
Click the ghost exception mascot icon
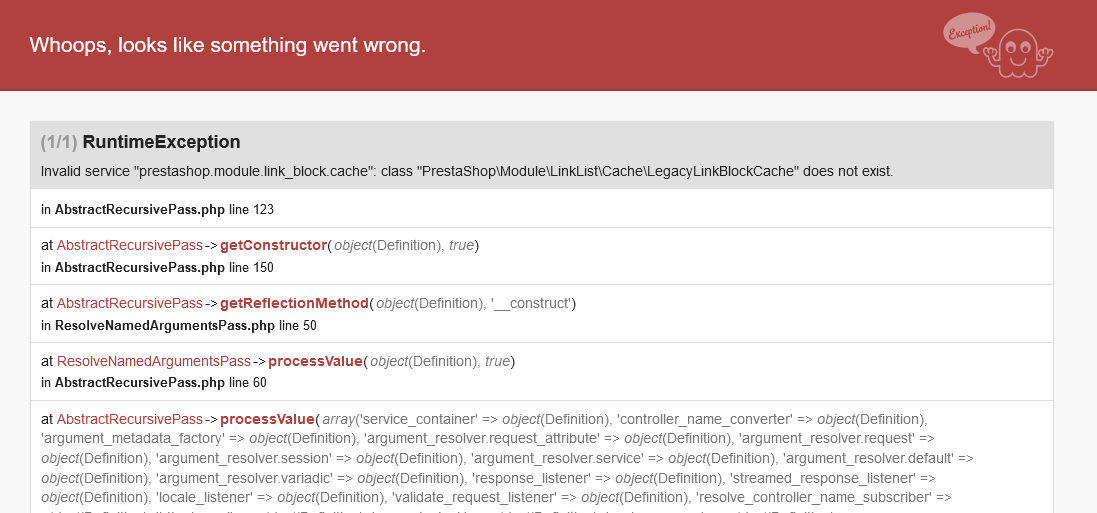tap(1019, 53)
